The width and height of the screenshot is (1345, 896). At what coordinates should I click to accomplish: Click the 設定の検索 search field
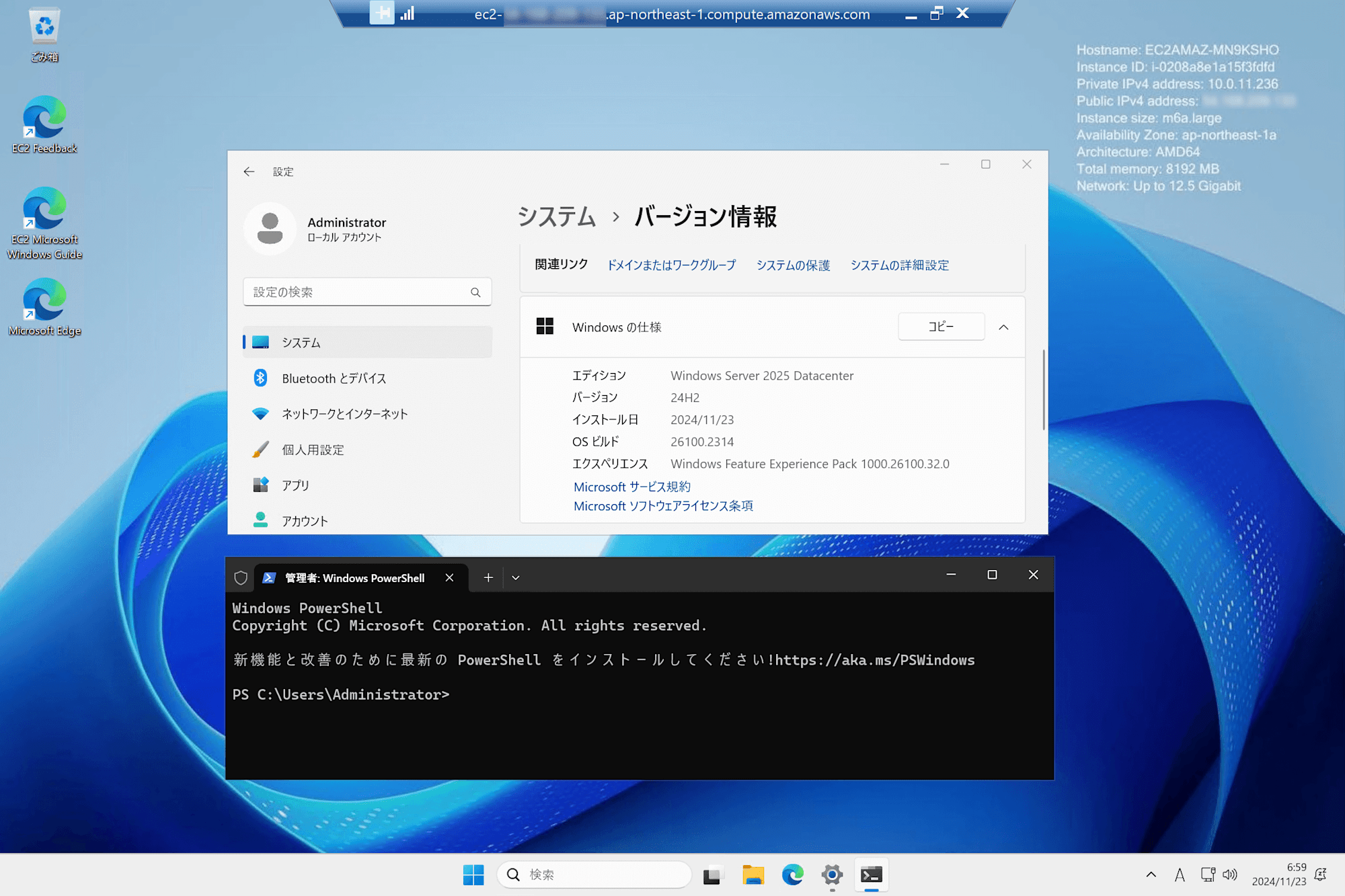(367, 292)
